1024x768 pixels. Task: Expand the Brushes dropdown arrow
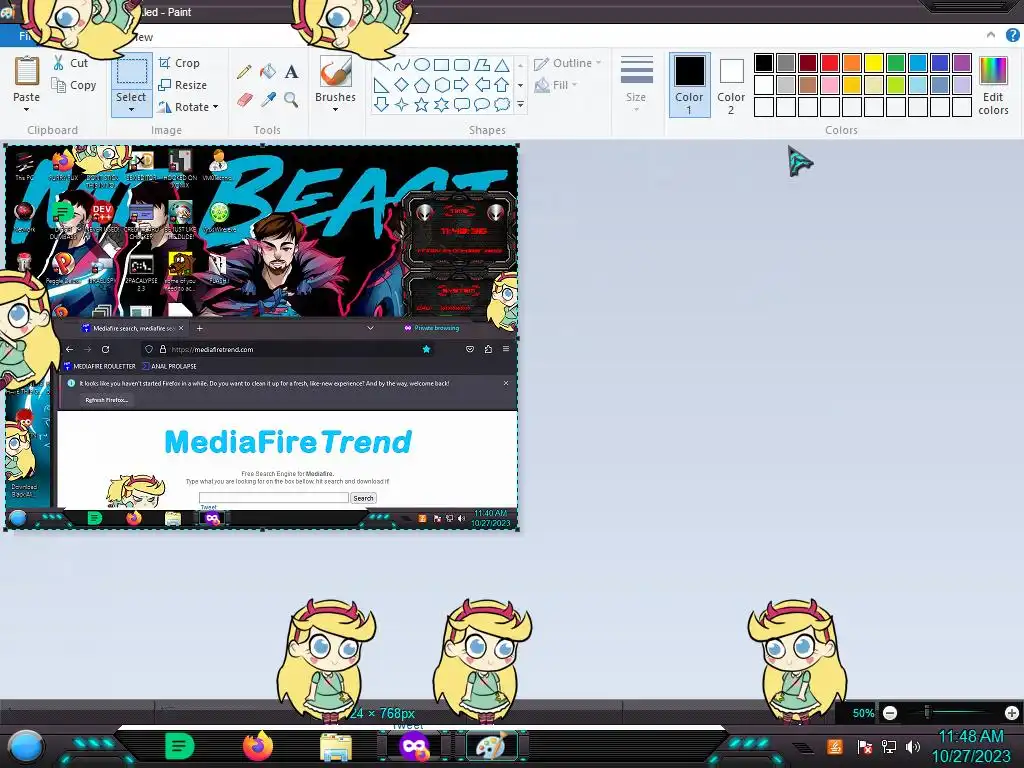tap(336, 110)
